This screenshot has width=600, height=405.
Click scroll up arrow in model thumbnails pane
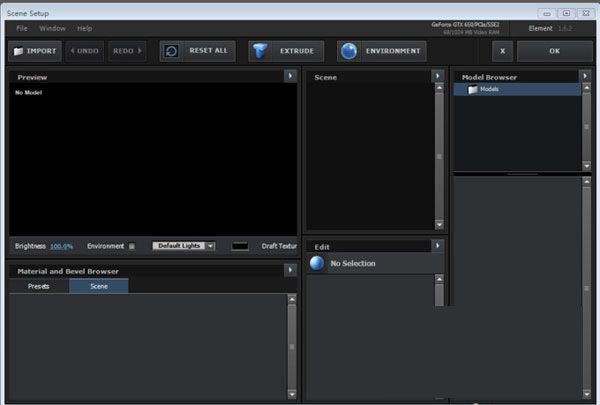(586, 182)
